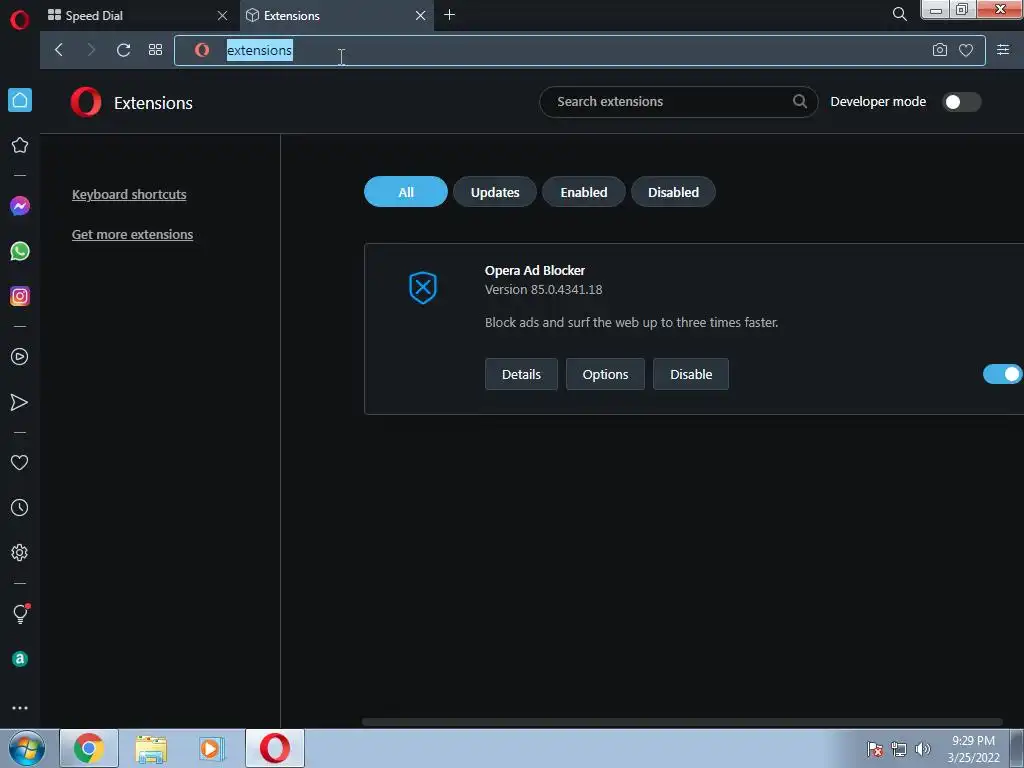Open the green 'a' sidebar icon
This screenshot has height=768, width=1024.
point(20,659)
